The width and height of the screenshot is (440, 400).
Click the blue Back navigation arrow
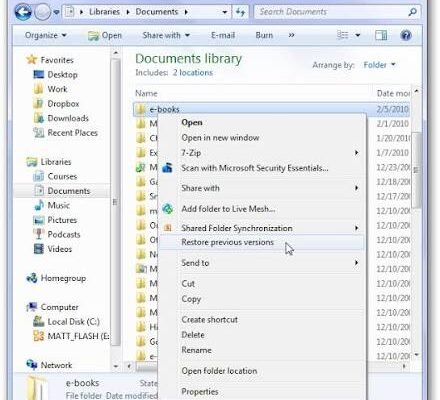point(23,12)
